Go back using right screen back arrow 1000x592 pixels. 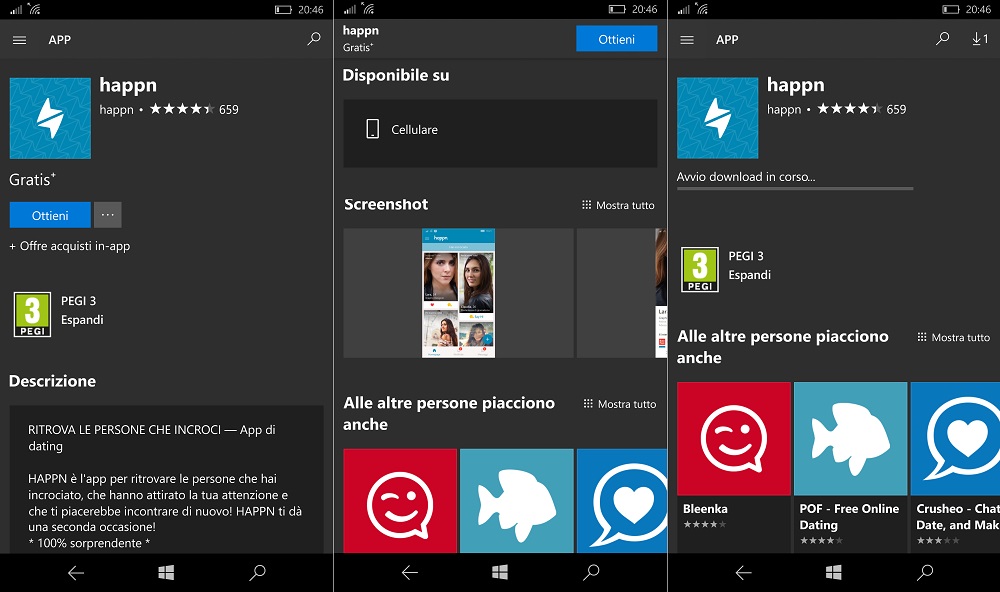click(x=744, y=573)
